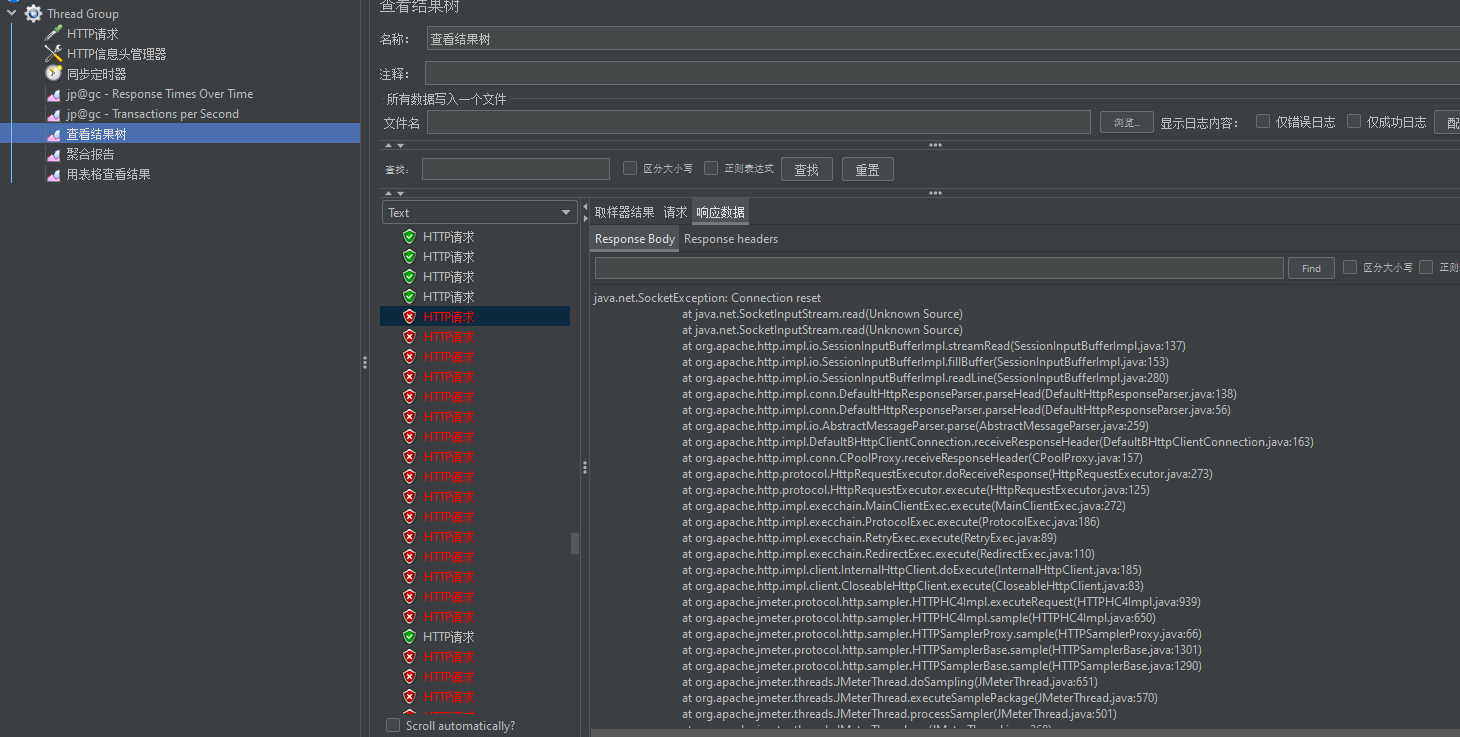This screenshot has height=737, width=1460.
Task: Click the right expand arrow beside 取样器结果 tab
Action: pyautogui.click(x=585, y=219)
